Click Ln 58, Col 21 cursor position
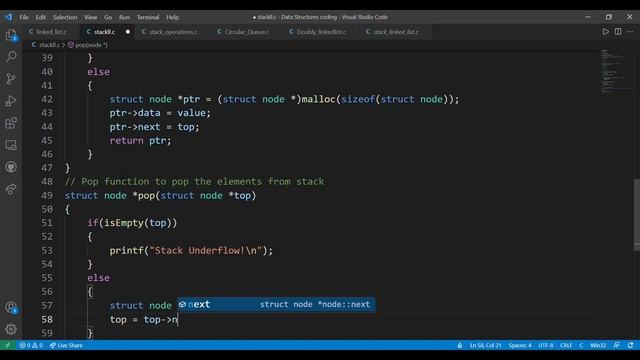The width and height of the screenshot is (640, 360). click(x=485, y=345)
